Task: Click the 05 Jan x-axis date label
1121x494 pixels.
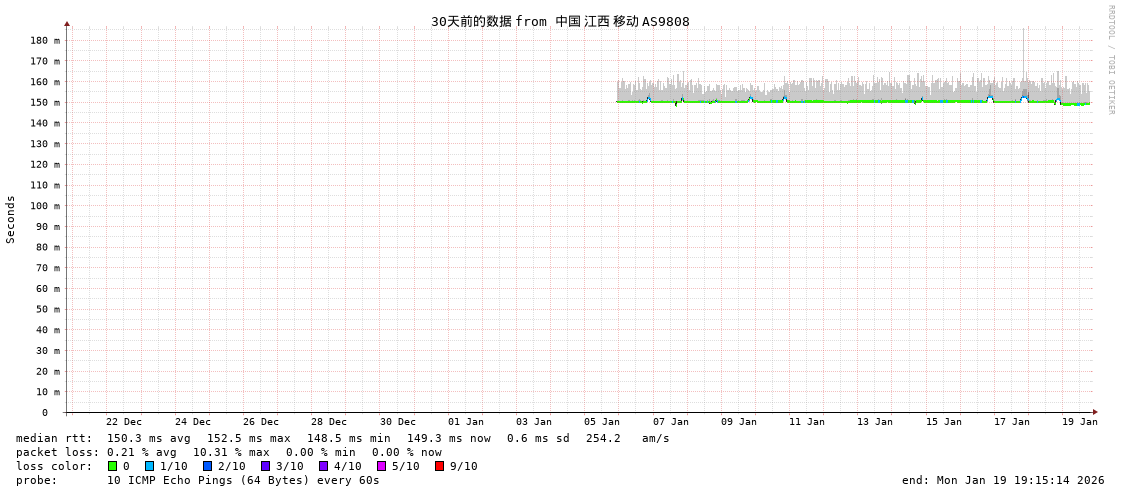Action: [x=602, y=422]
